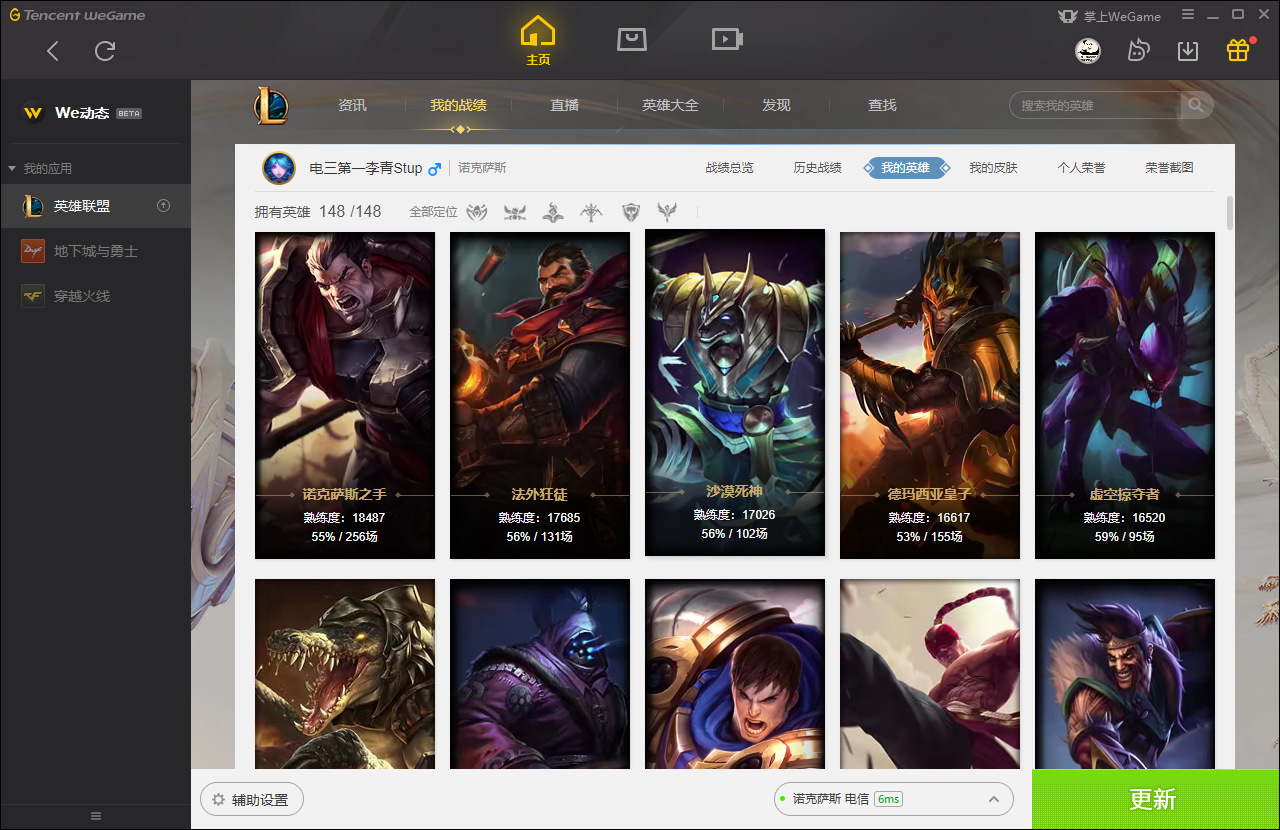
Task: Open the 发现 tab
Action: tap(776, 105)
